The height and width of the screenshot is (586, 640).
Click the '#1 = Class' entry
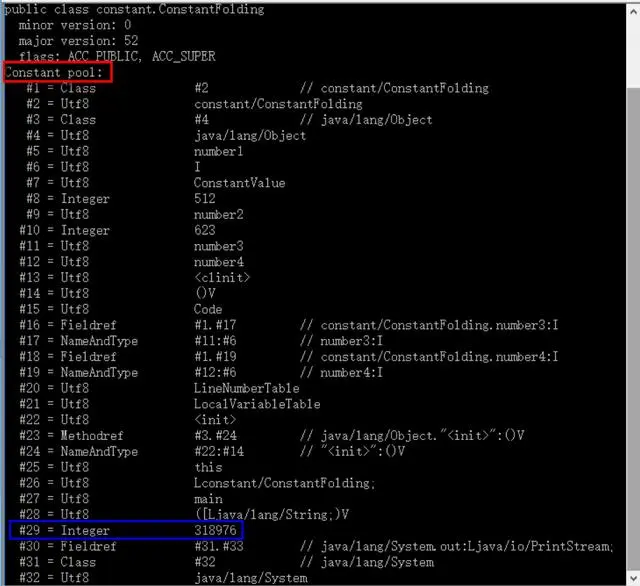tap(61, 88)
